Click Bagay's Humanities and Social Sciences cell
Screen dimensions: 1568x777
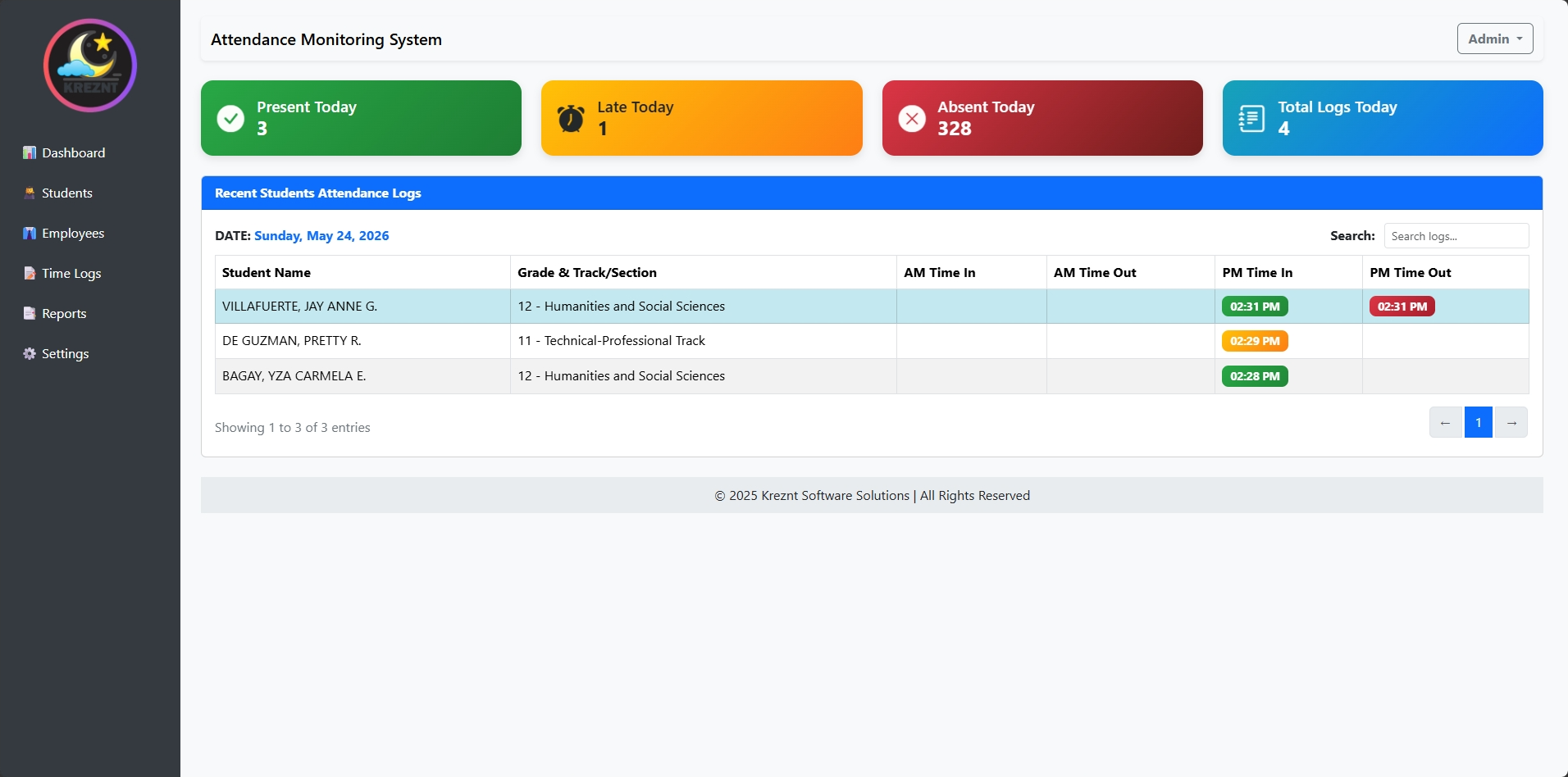[x=704, y=376]
